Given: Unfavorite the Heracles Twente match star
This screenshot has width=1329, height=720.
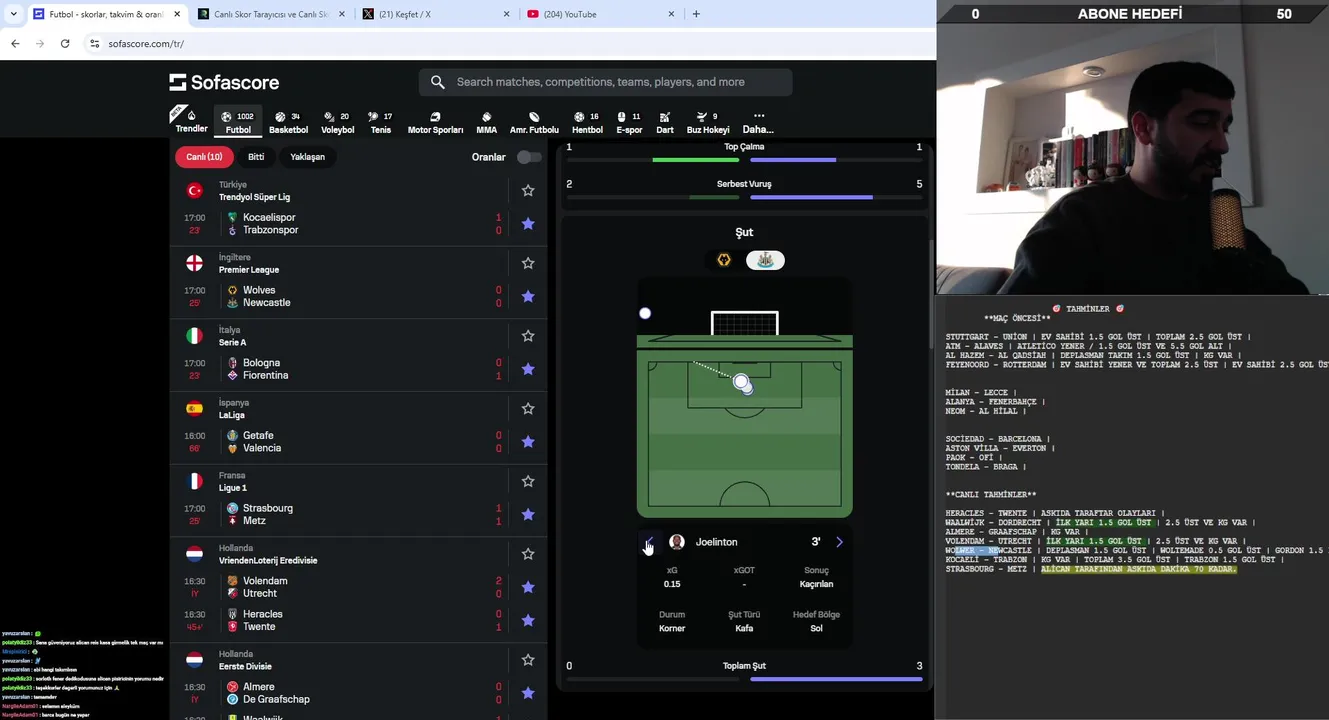Looking at the screenshot, I should click(x=528, y=620).
